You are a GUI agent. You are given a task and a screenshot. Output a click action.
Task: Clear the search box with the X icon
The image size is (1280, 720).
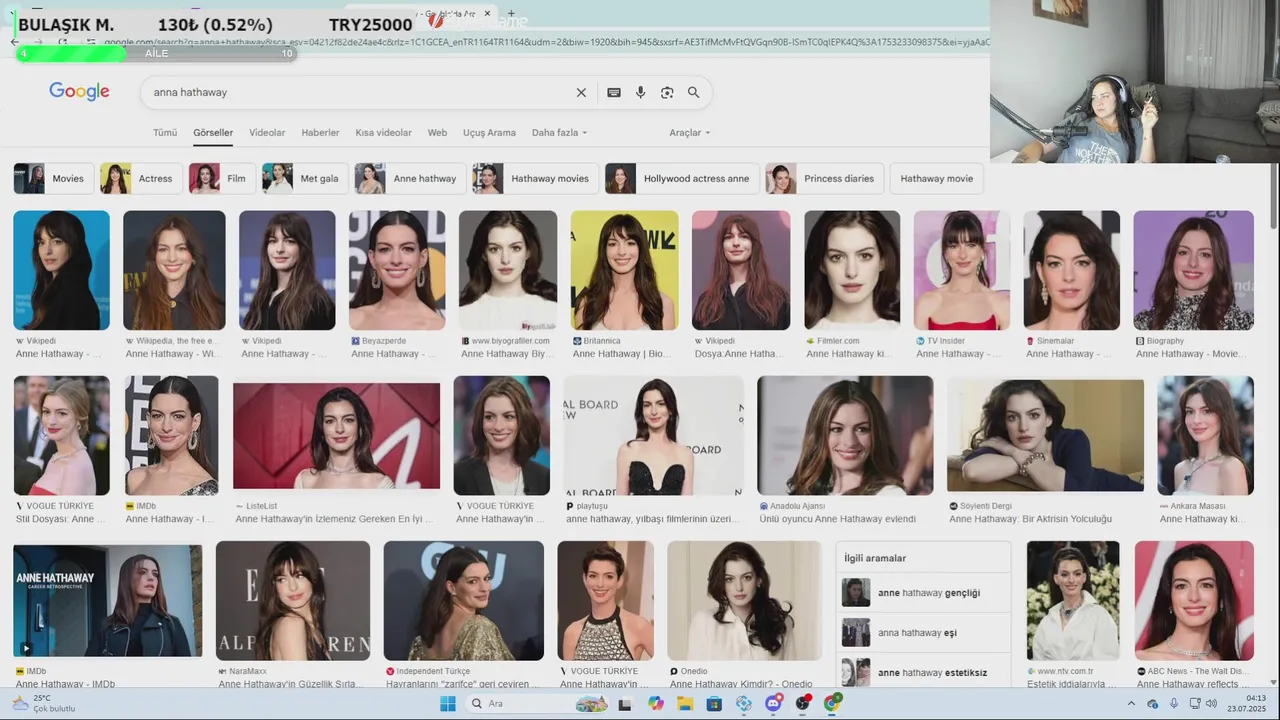coord(581,92)
